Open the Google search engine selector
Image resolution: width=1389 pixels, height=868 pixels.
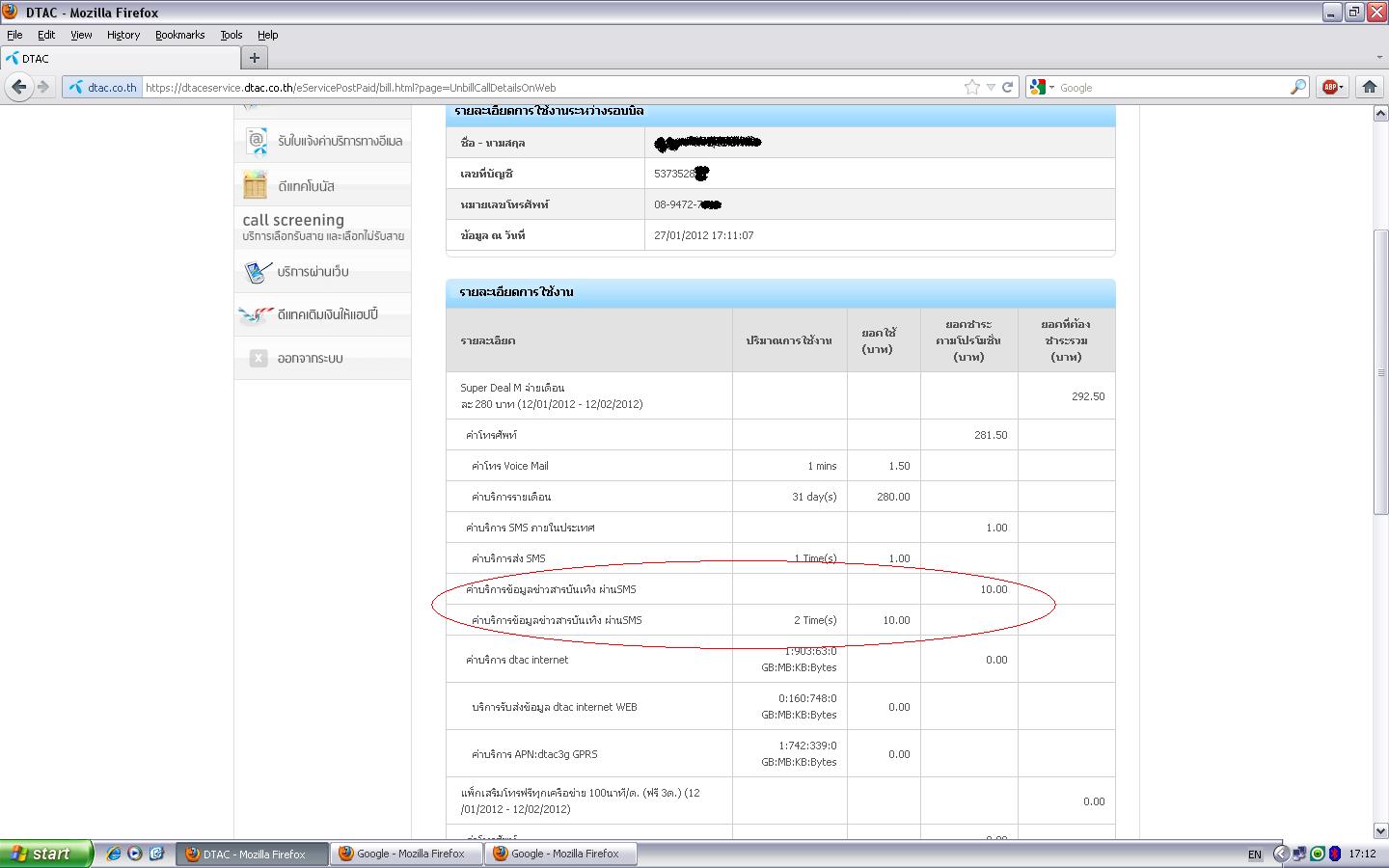1042,87
